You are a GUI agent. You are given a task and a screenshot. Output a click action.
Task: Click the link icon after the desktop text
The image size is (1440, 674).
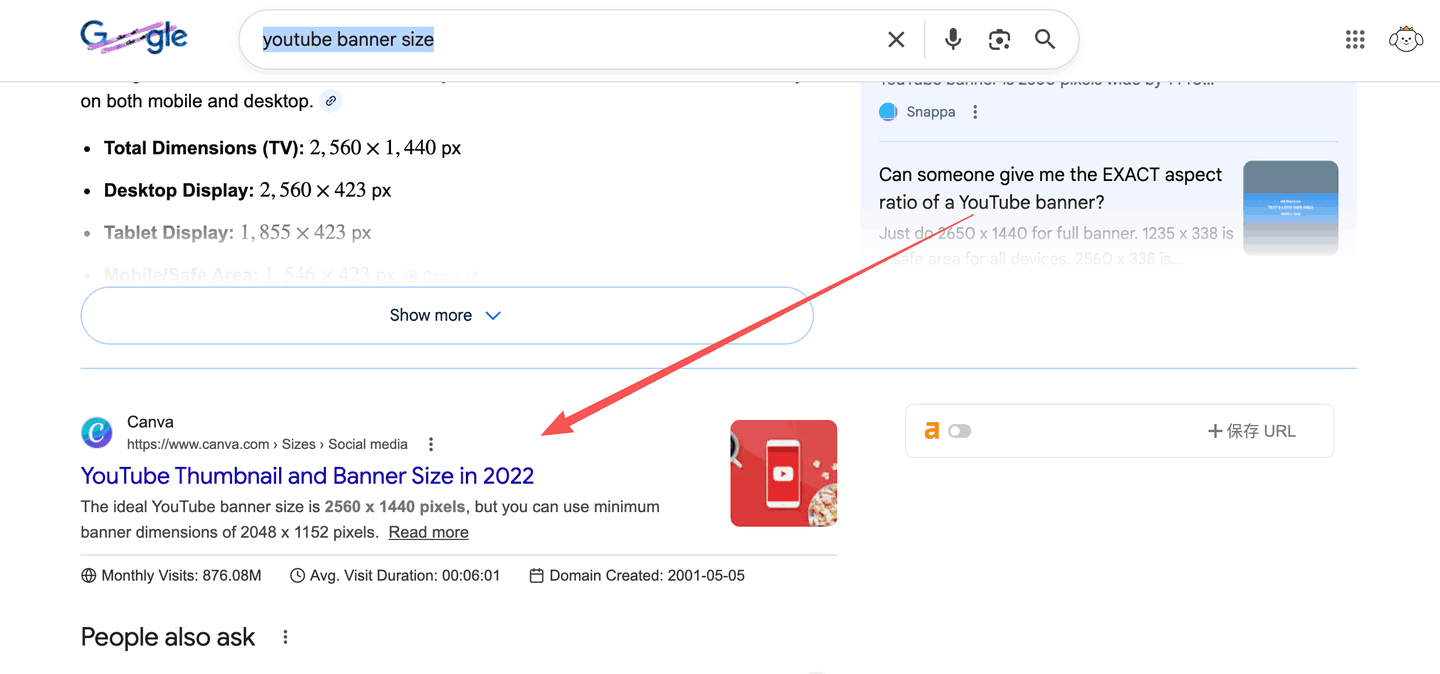click(x=331, y=101)
